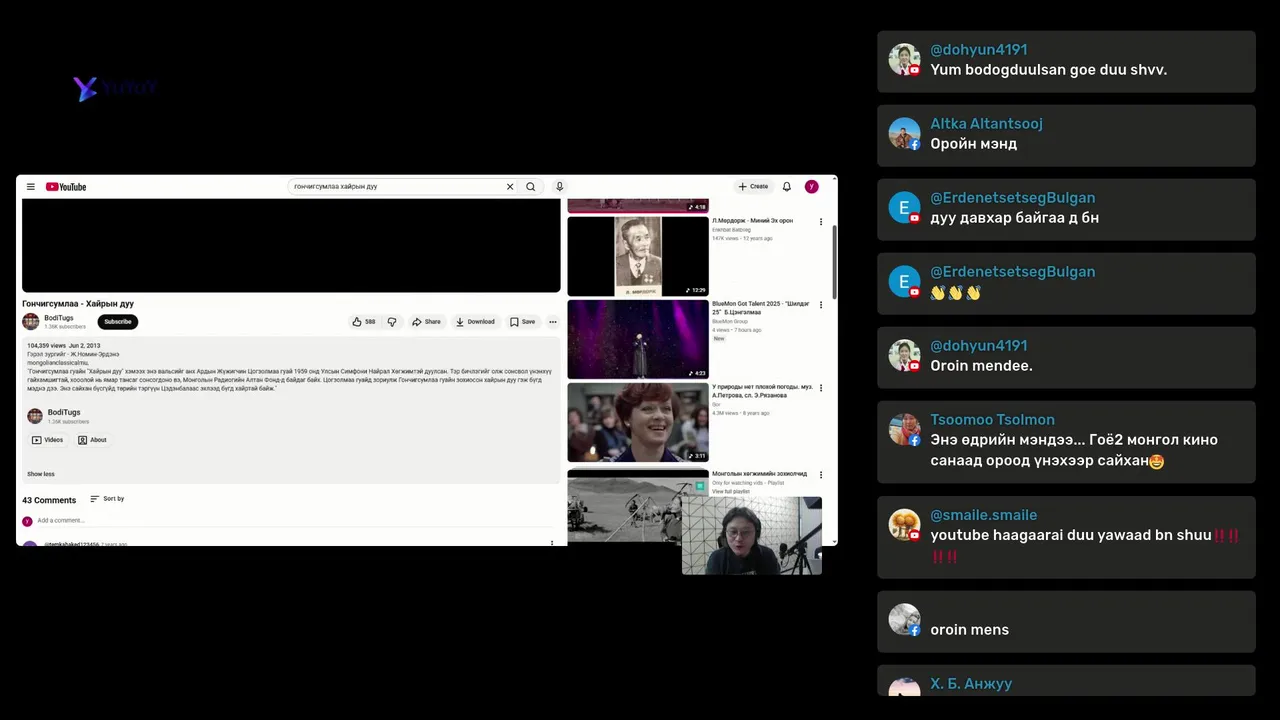This screenshot has width=1280, height=720.
Task: Click the video title Гончигсумлаа - Хайрын дуу
Action: click(78, 303)
